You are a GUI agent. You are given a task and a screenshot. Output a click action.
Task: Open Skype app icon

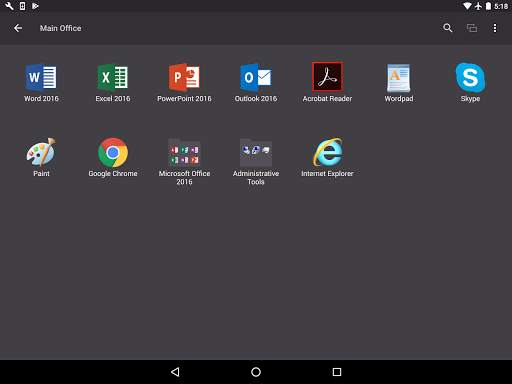point(470,77)
